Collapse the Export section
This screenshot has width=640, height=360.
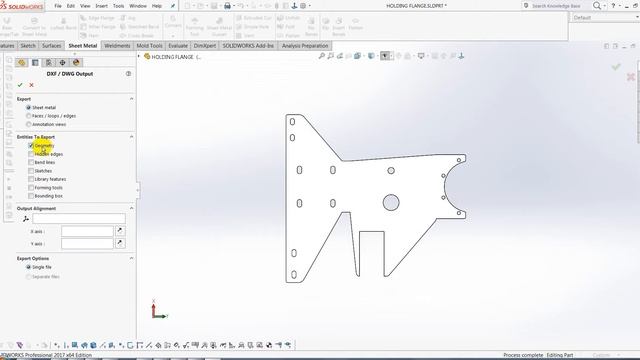coord(131,99)
